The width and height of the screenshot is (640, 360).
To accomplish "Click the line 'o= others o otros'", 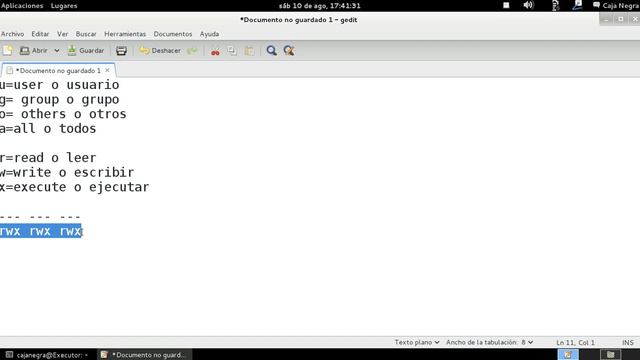I will click(63, 114).
